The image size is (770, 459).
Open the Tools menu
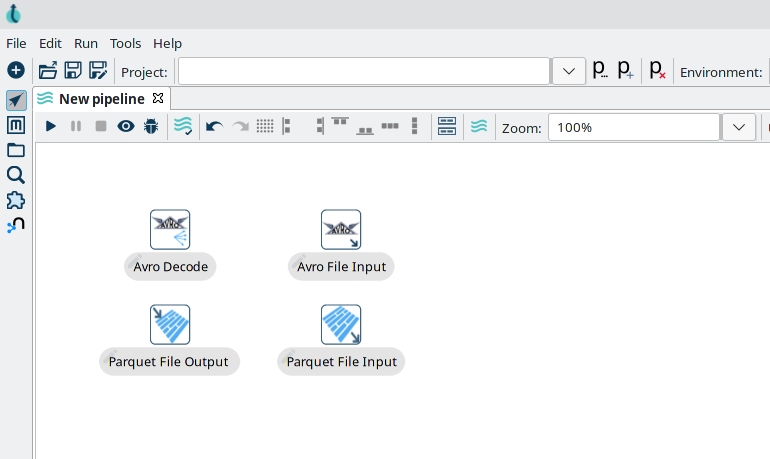tap(126, 43)
